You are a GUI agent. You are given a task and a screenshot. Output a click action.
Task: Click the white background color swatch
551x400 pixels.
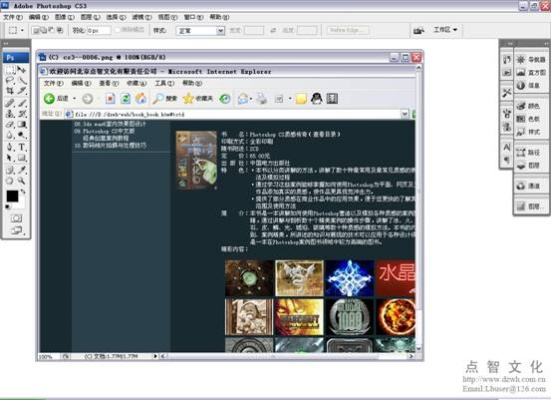pyautogui.click(x=21, y=205)
